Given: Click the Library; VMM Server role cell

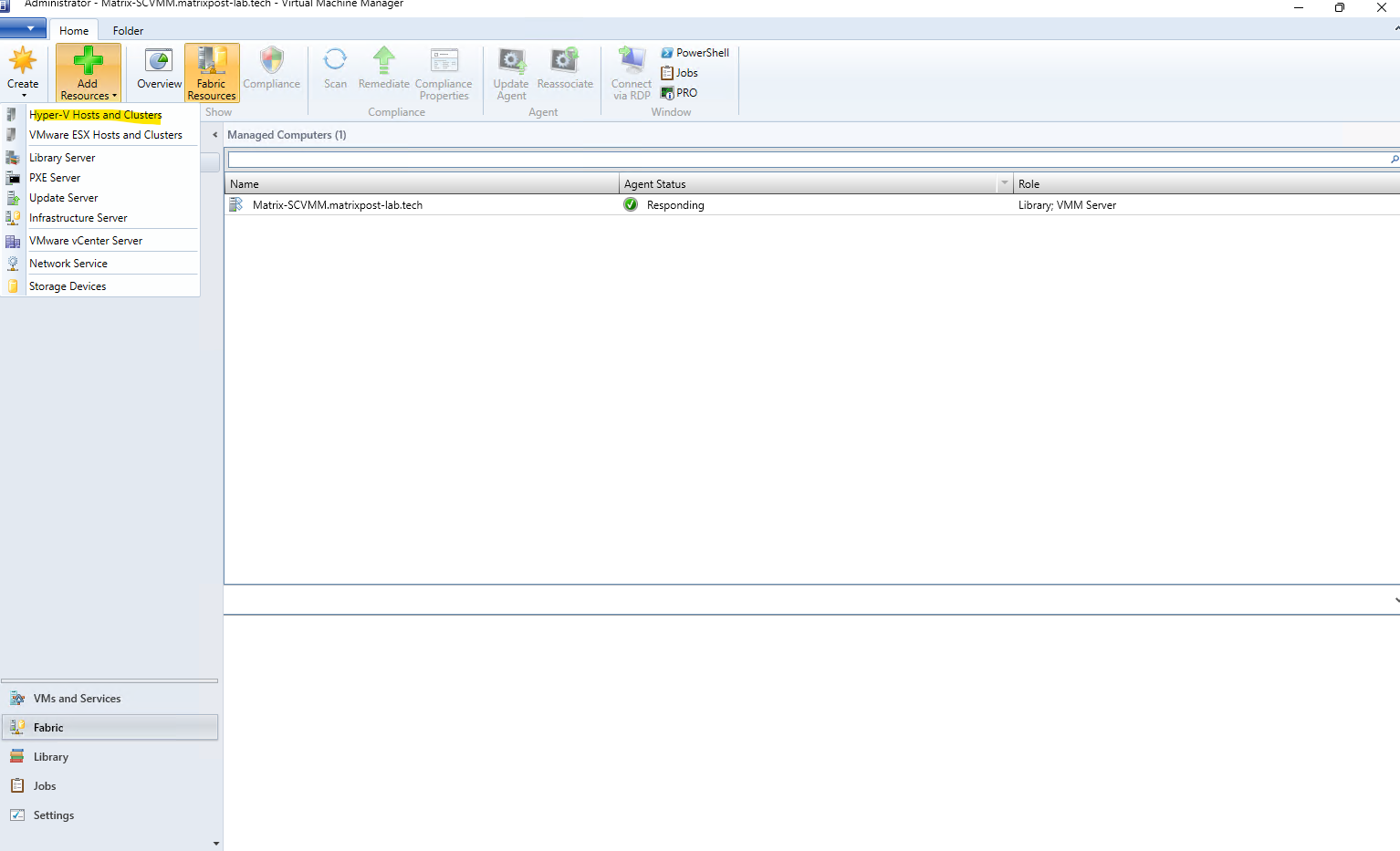Looking at the screenshot, I should (1067, 205).
